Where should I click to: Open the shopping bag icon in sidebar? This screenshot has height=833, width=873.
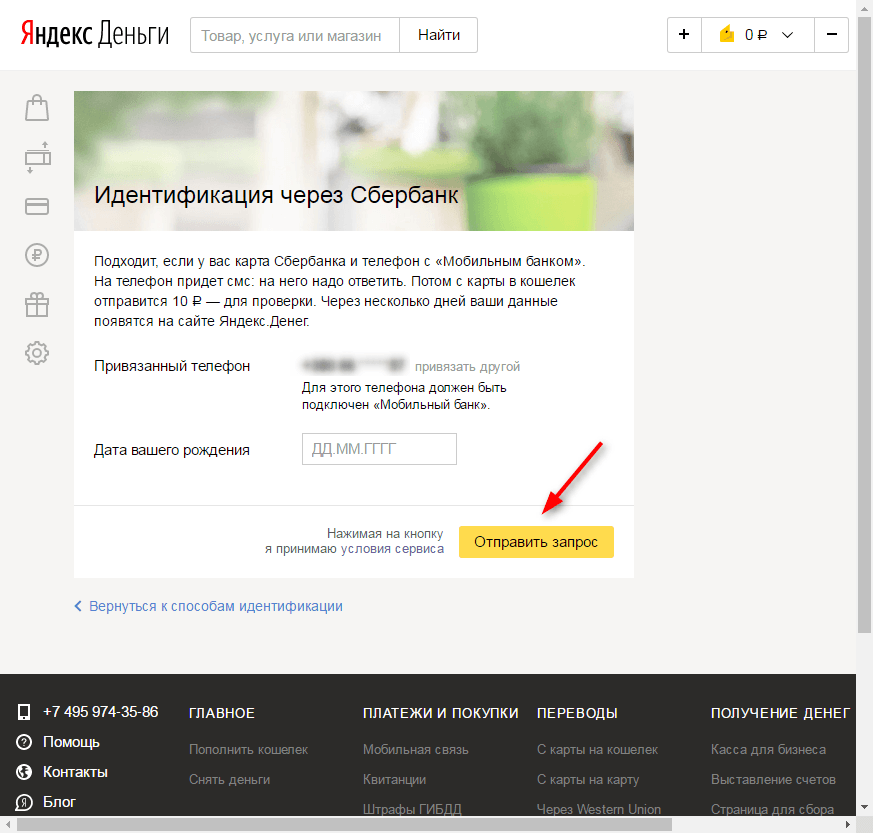tap(37, 108)
